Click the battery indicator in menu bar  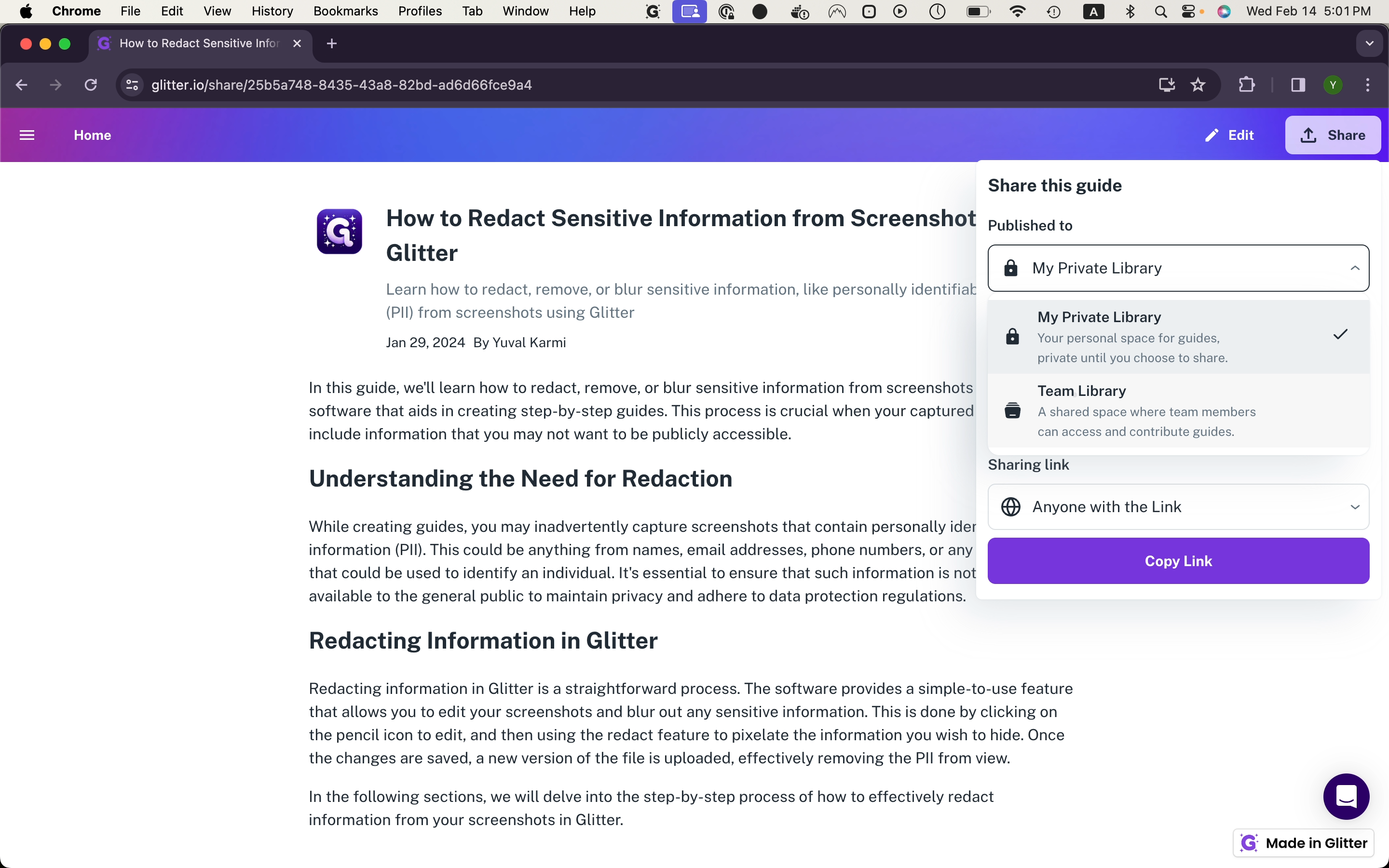click(978, 11)
